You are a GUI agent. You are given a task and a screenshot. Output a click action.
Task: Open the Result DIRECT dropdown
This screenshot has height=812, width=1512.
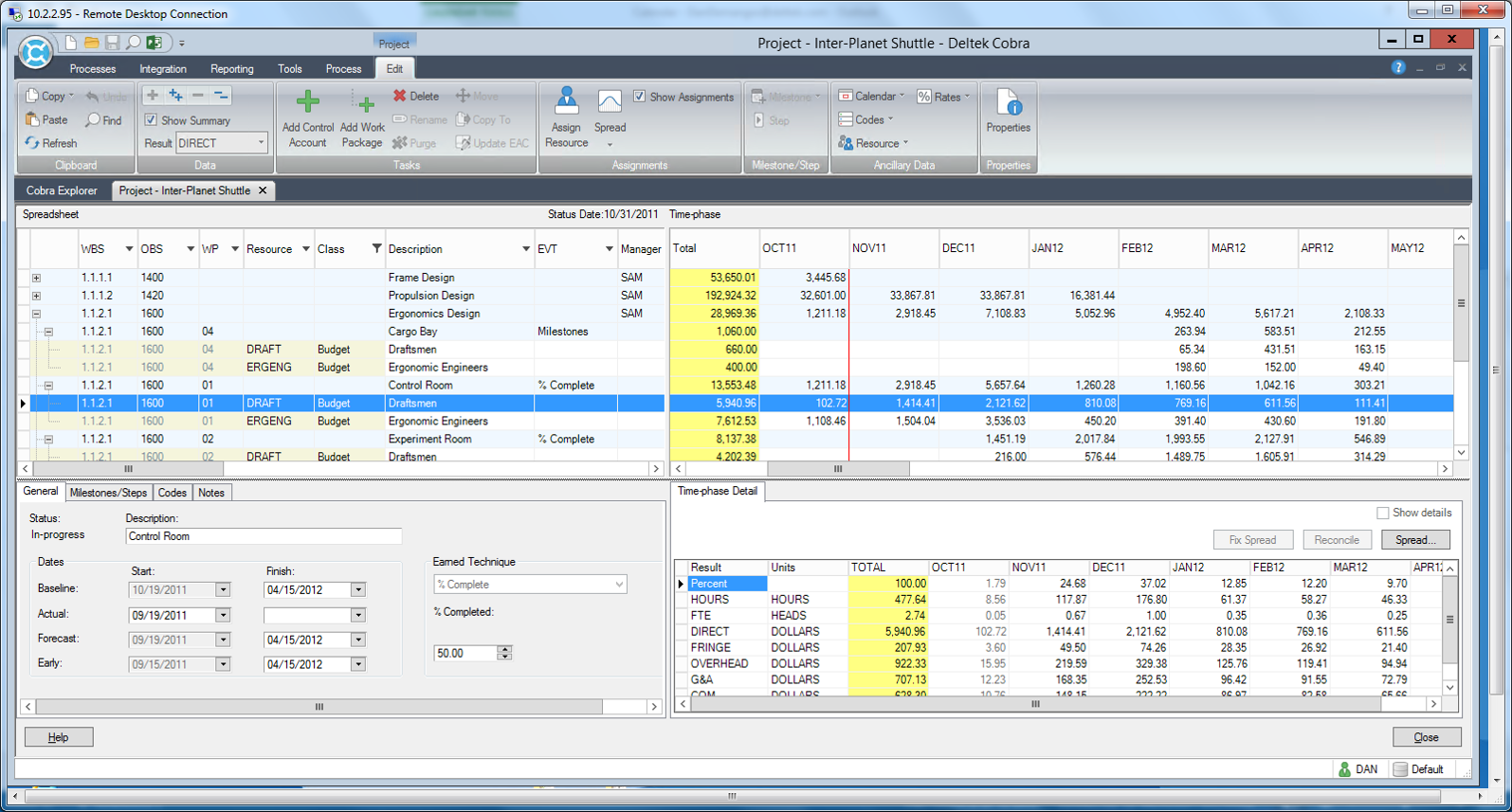(x=261, y=143)
